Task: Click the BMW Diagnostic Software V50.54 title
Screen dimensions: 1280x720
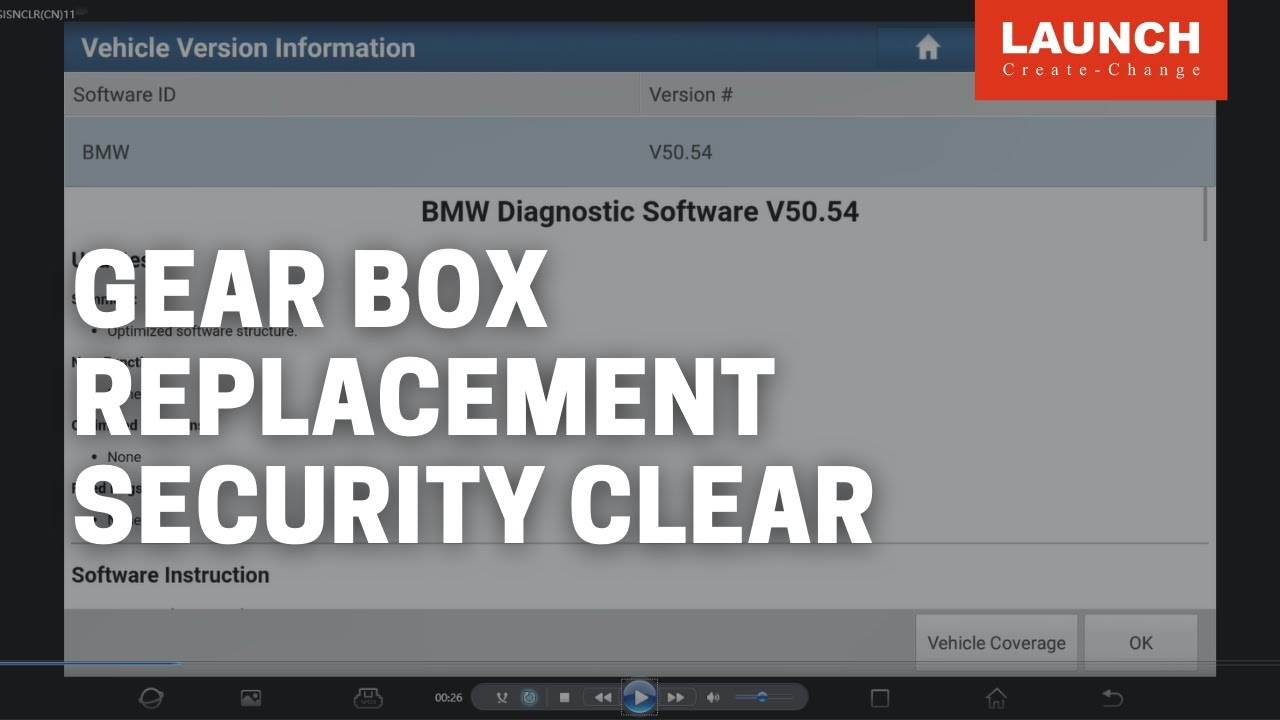Action: click(640, 212)
